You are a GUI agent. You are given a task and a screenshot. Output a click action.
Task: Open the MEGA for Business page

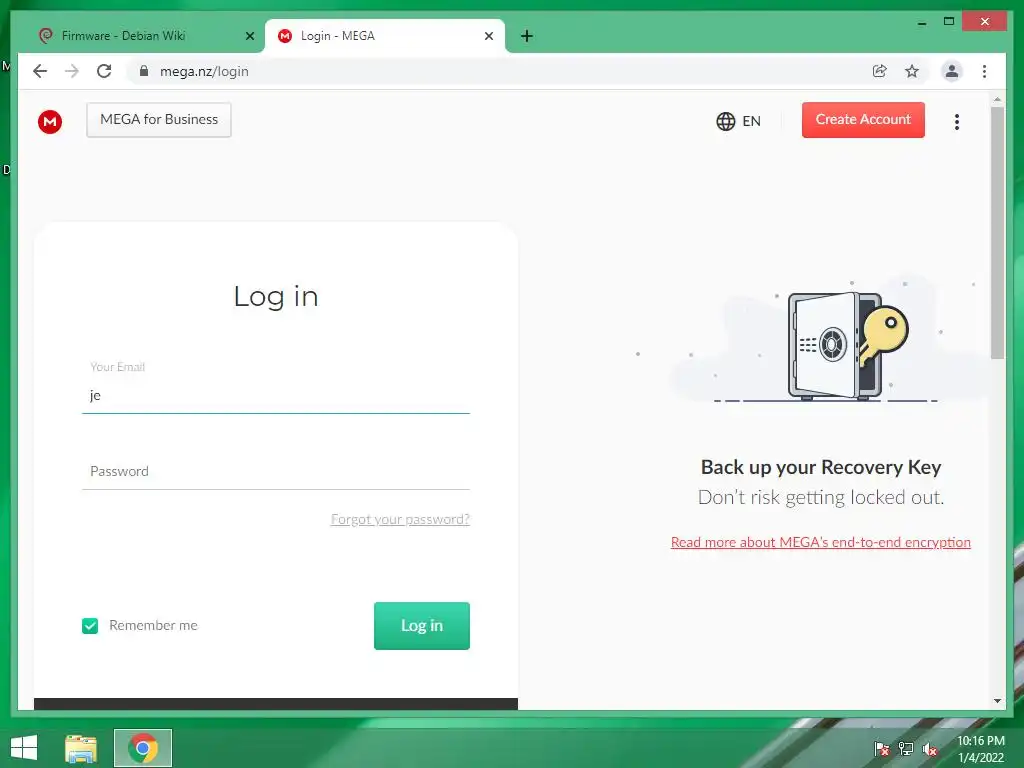point(159,120)
